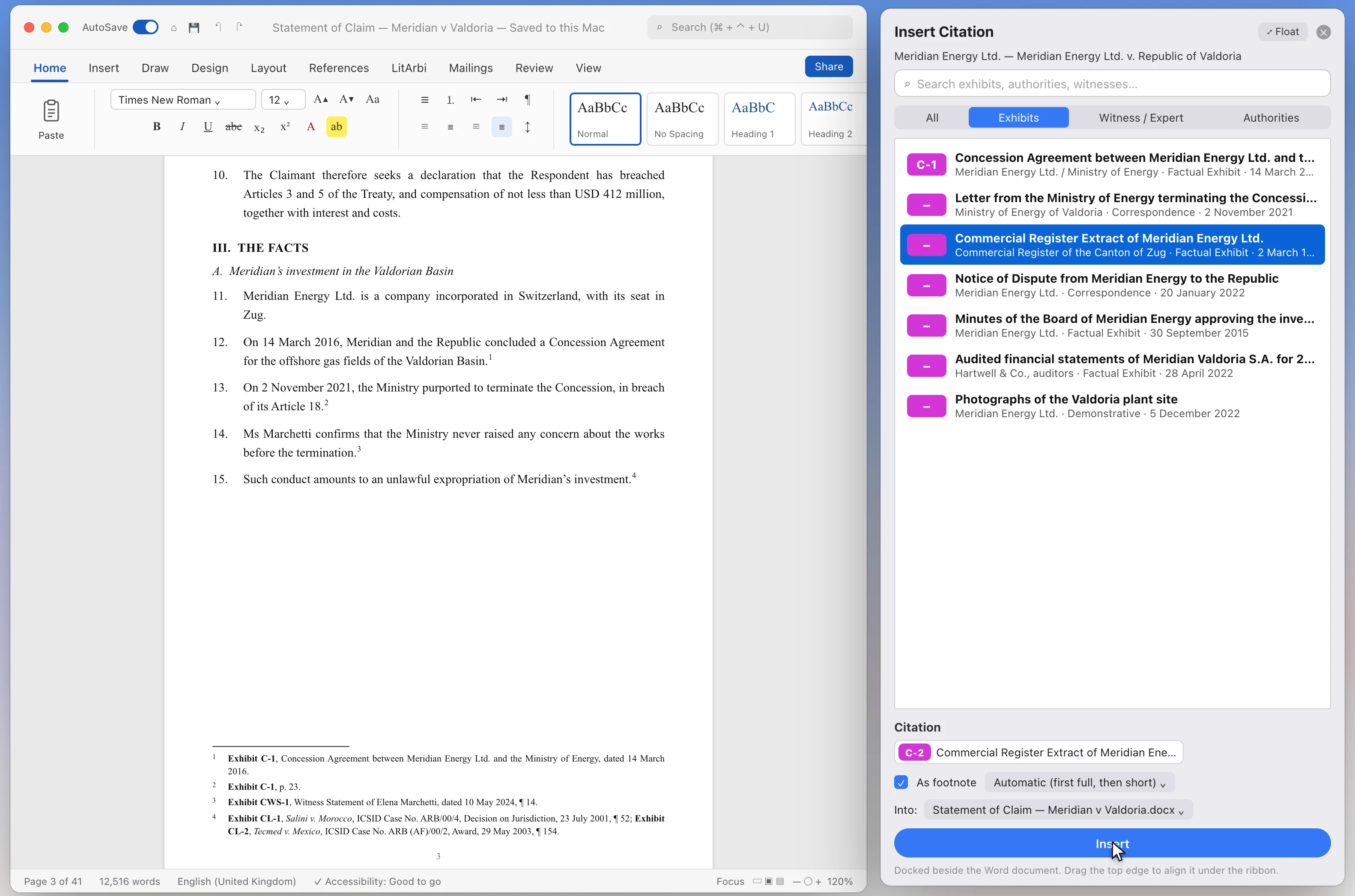Click the Paste clipboard icon
The image size is (1355, 896).
51,111
